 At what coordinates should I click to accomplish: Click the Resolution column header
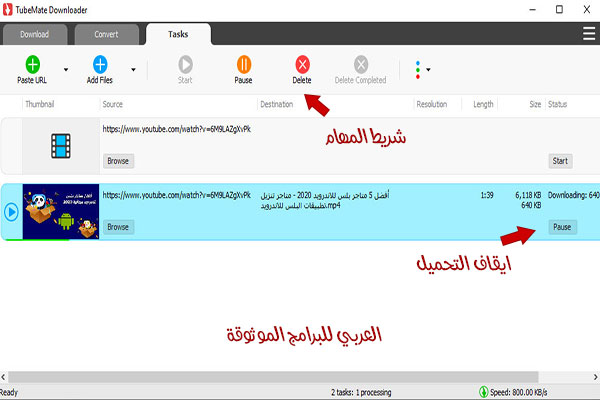pos(432,104)
